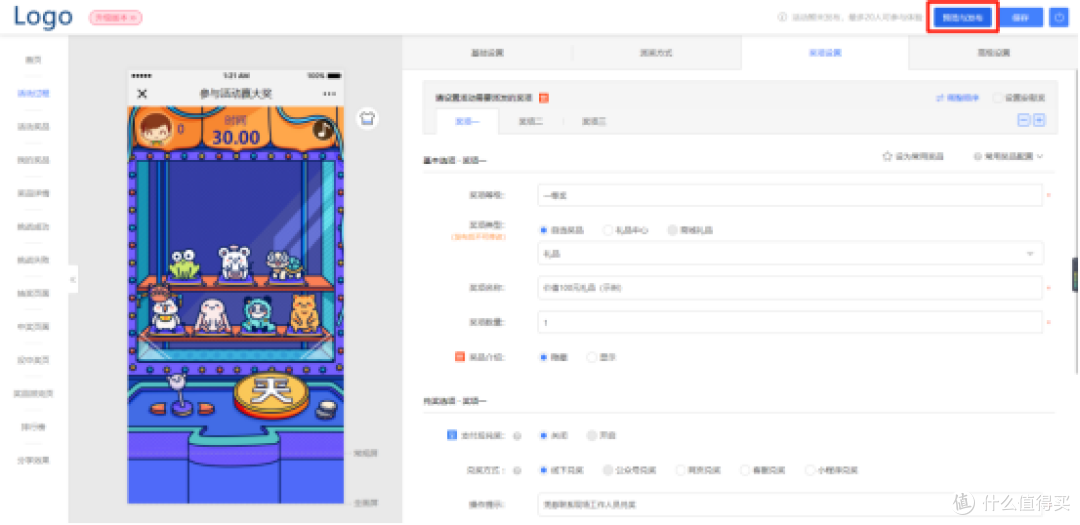1080x525 pixels.
Task: Click the info icon before the publish notice
Action: point(782,17)
